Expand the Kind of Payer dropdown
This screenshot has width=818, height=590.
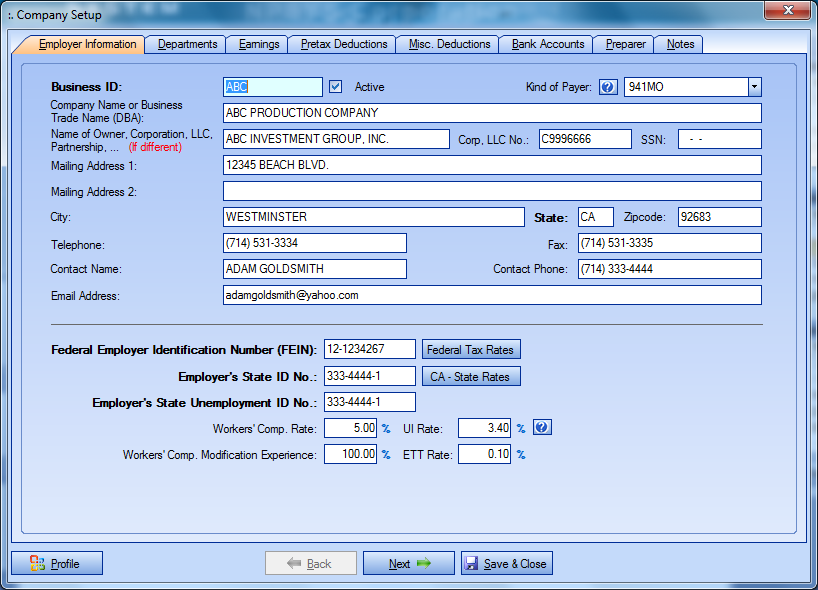coord(754,87)
